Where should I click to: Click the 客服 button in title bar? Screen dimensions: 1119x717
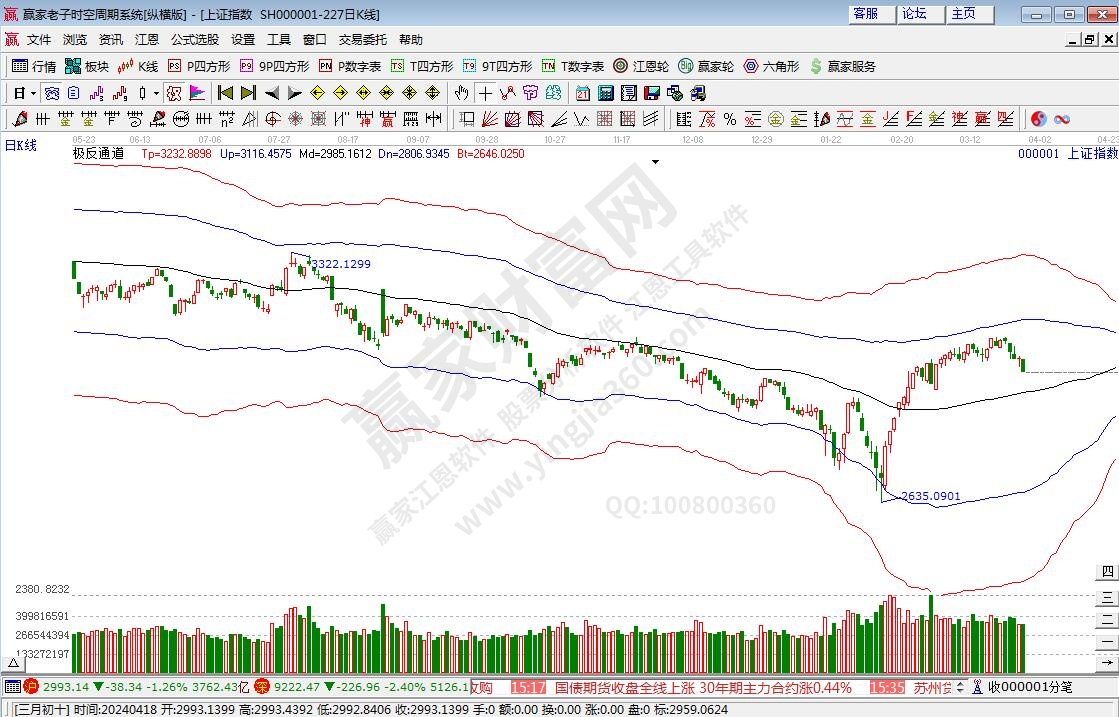pos(865,14)
